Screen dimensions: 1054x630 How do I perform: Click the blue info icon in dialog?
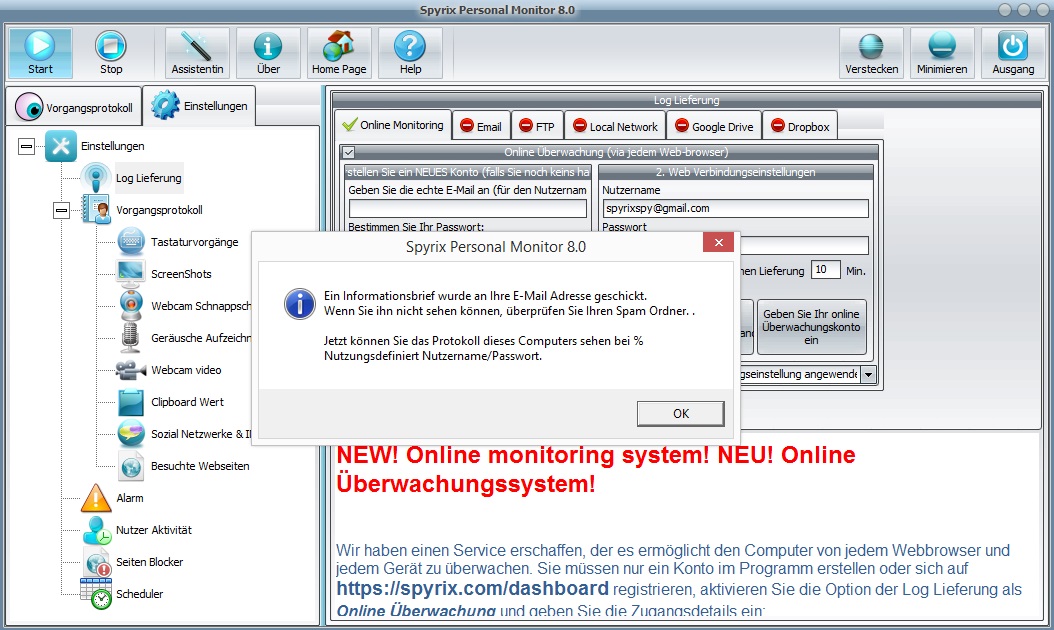[300, 304]
